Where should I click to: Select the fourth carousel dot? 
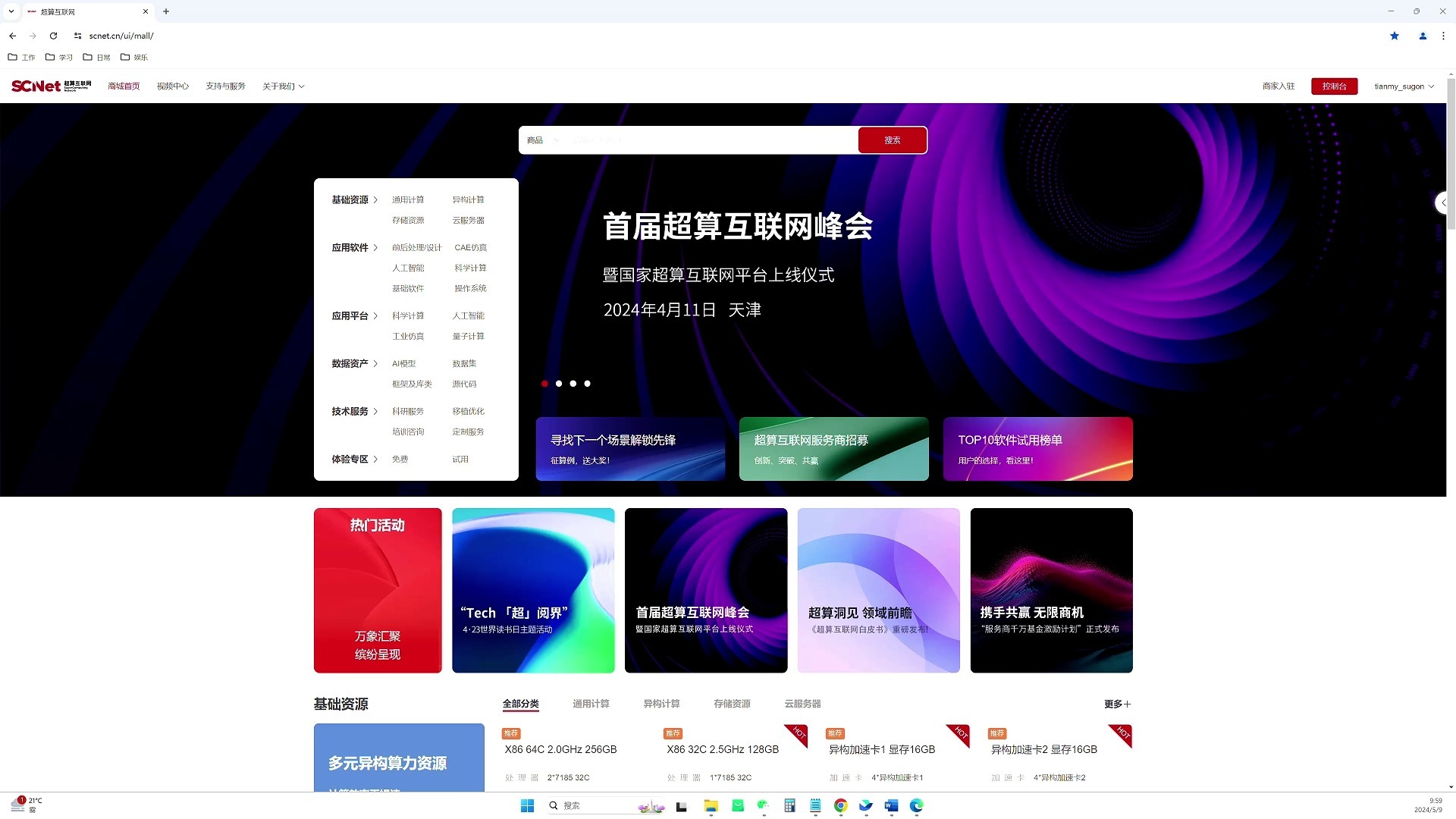click(587, 384)
